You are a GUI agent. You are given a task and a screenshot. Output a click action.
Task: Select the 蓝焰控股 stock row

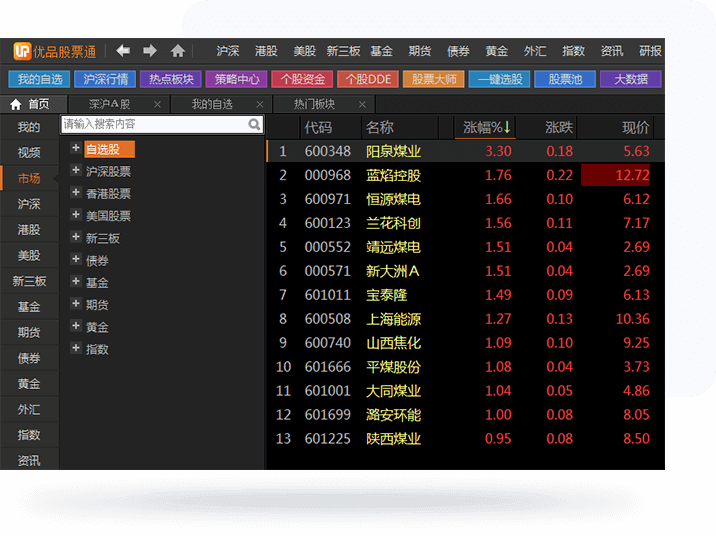point(465,175)
